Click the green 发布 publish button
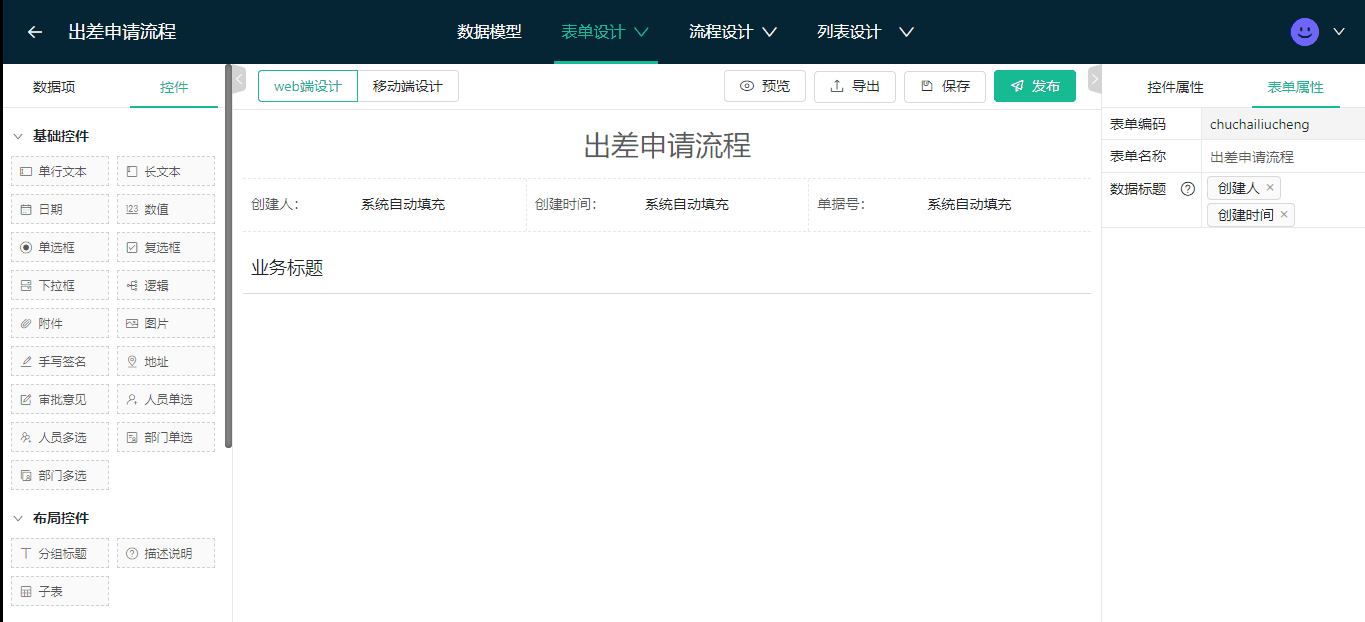The image size is (1365, 622). (1035, 86)
